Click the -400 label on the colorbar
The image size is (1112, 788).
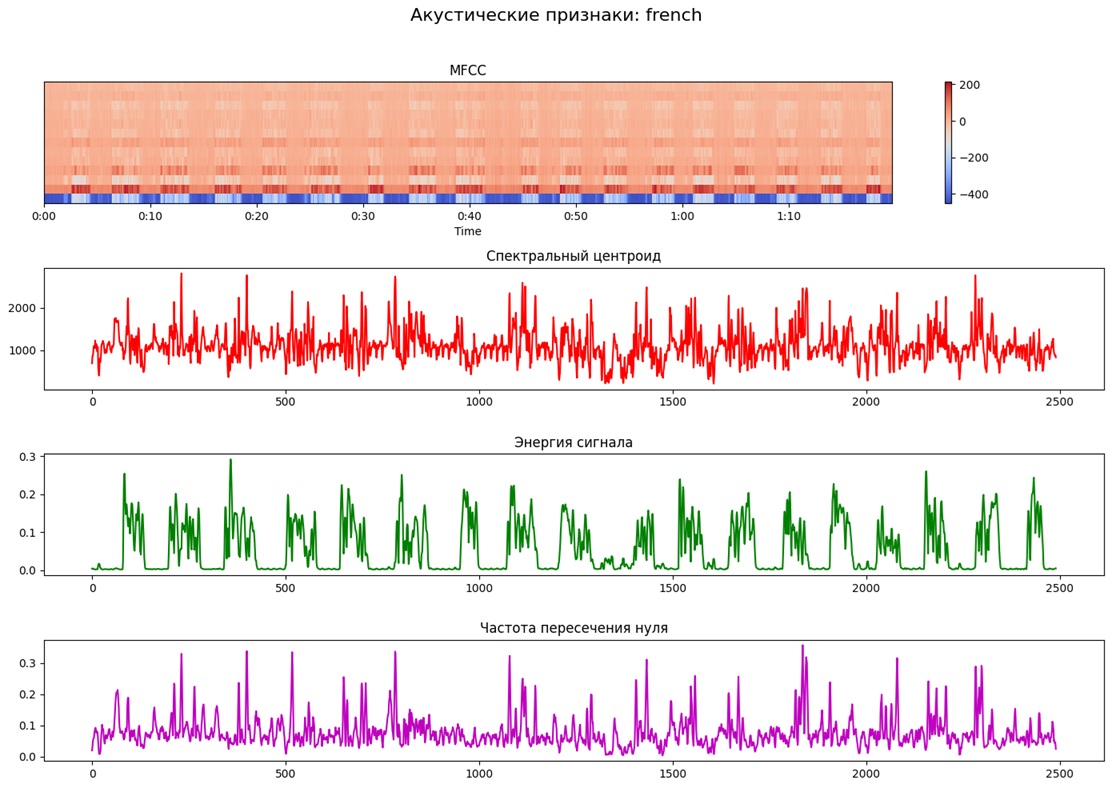point(973,194)
